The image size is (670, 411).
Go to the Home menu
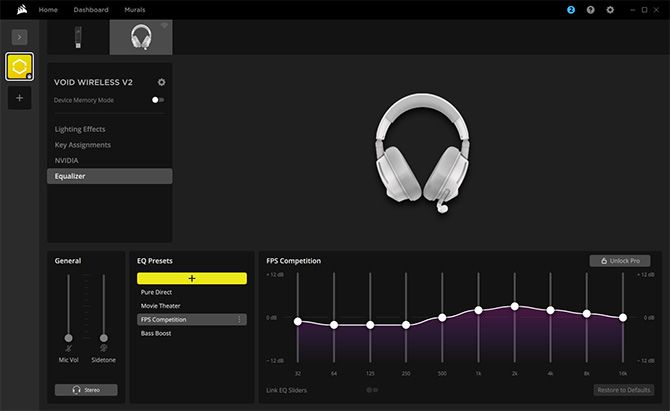pos(48,10)
